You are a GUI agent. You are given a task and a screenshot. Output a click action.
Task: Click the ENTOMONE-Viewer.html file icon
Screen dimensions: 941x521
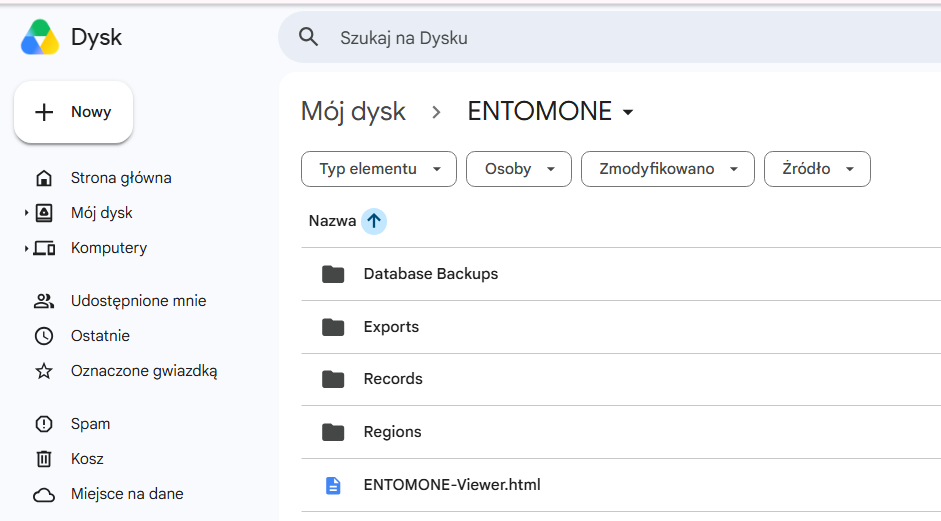(333, 486)
